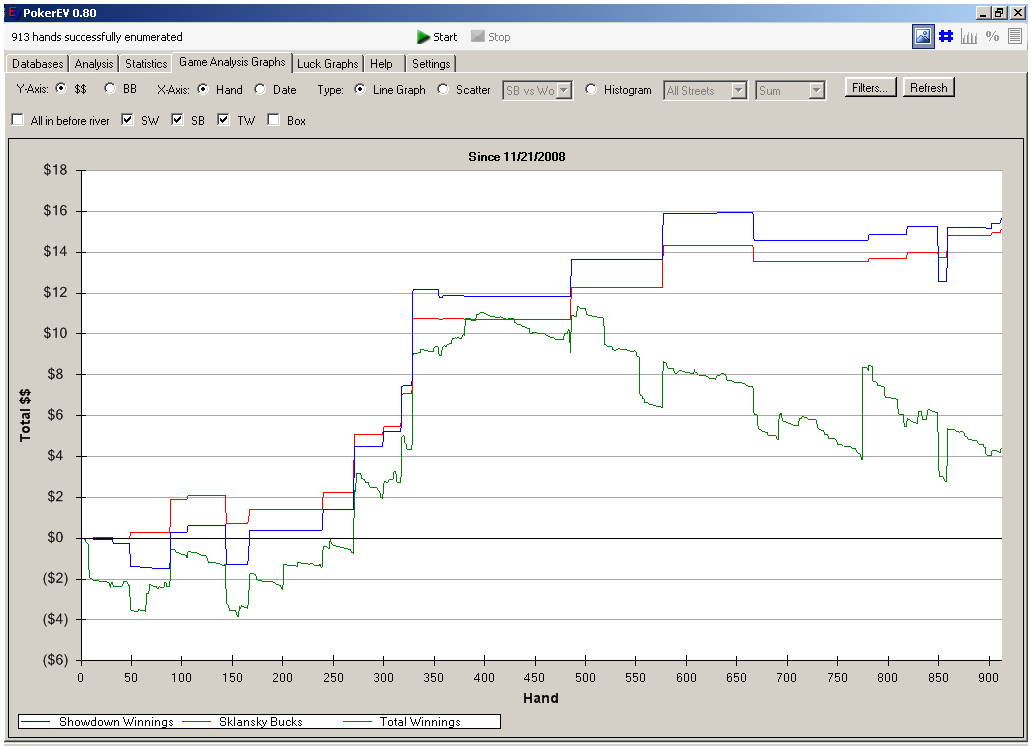Switch to the Luck Graphs tab
This screenshot has height=746, width=1032.
(x=328, y=64)
